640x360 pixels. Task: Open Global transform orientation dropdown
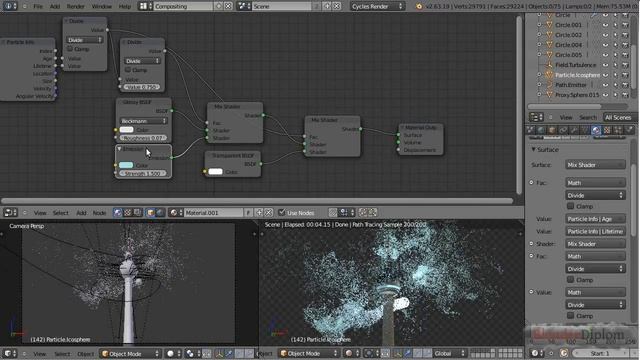coord(449,353)
